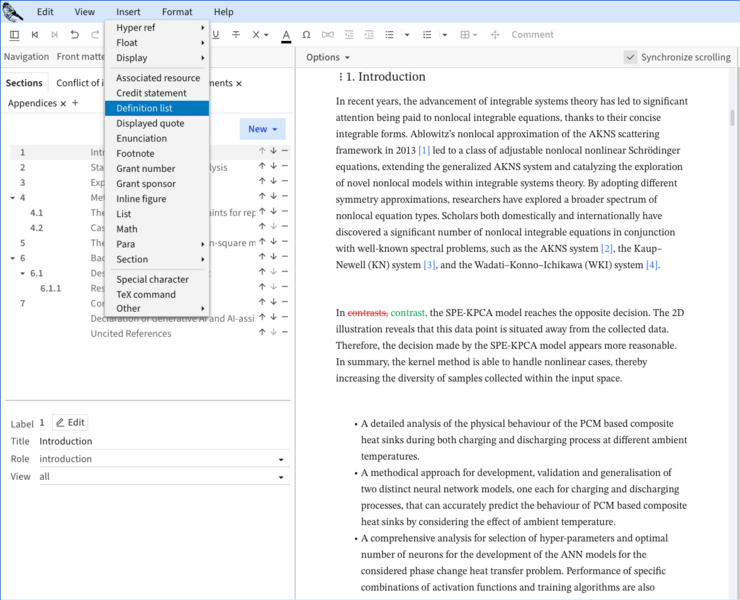The image size is (740, 600).
Task: Open the text color tool
Action: click(286, 35)
